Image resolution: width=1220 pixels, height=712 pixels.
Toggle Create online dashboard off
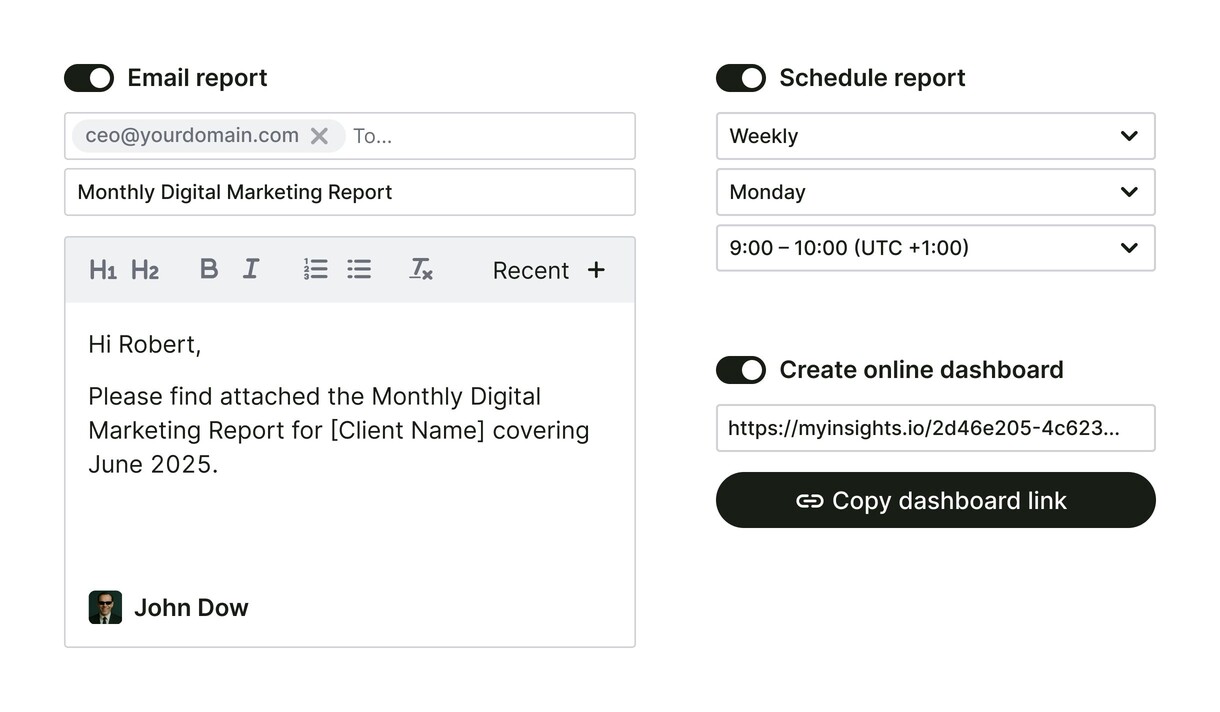pos(741,370)
